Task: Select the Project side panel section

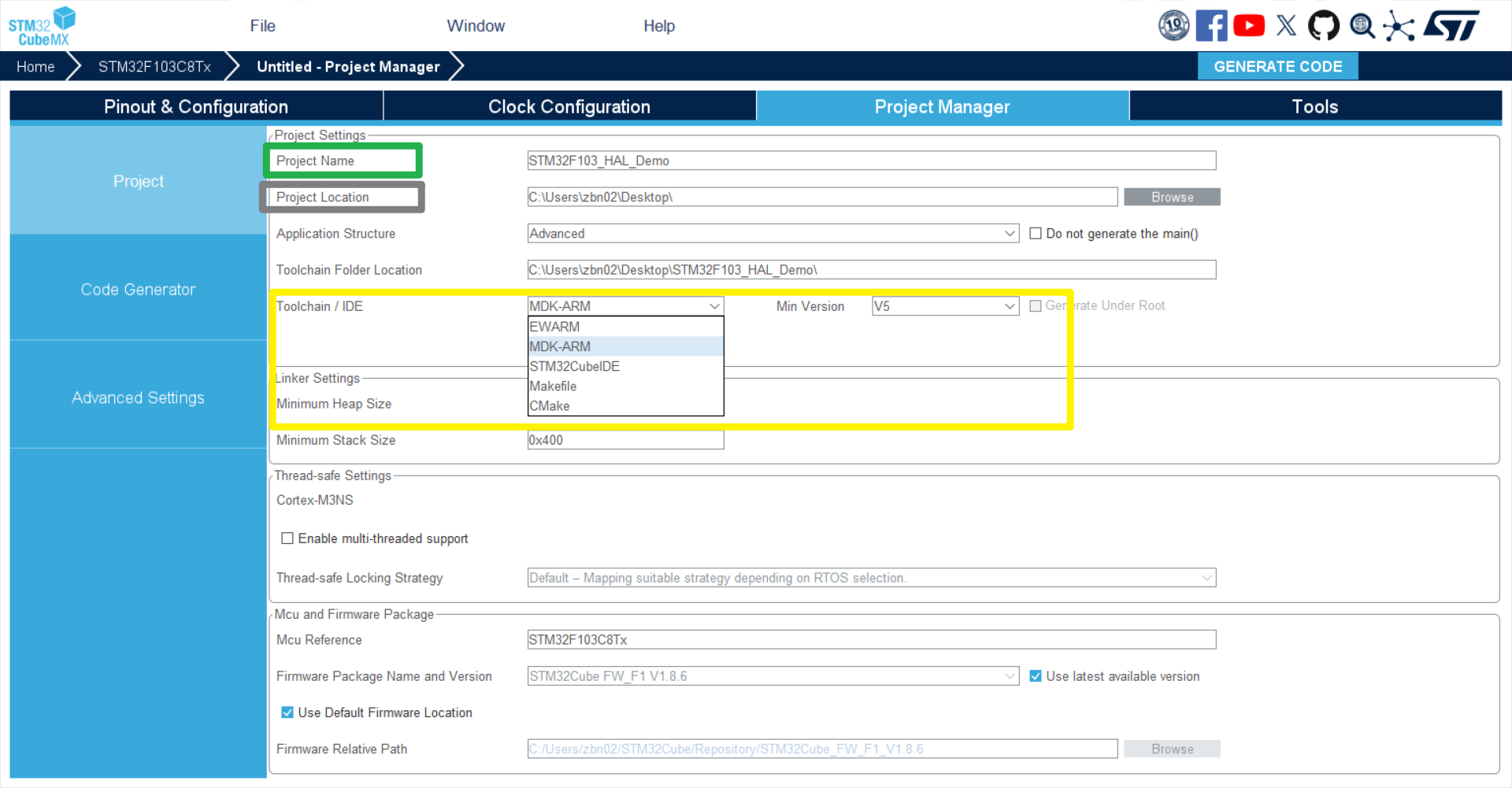Action: click(x=138, y=181)
